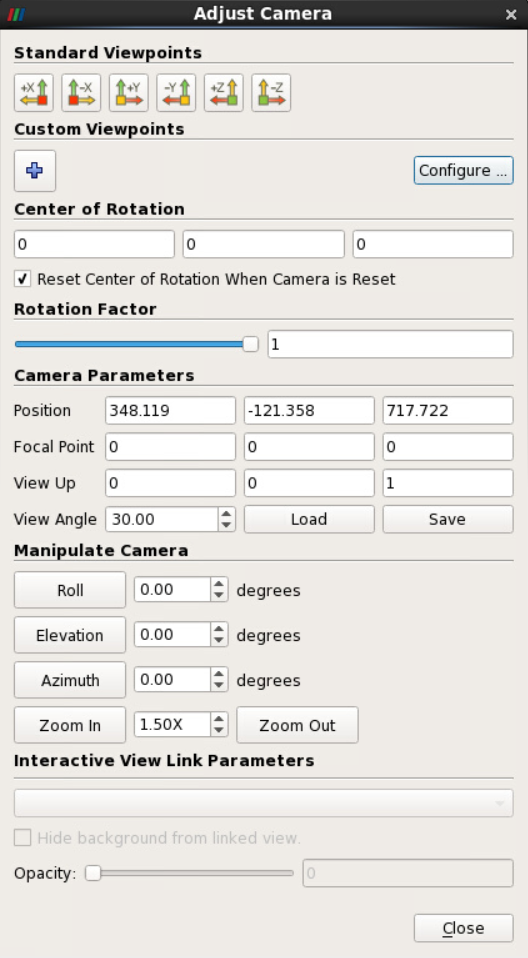Apply the Elevation button

70,635
